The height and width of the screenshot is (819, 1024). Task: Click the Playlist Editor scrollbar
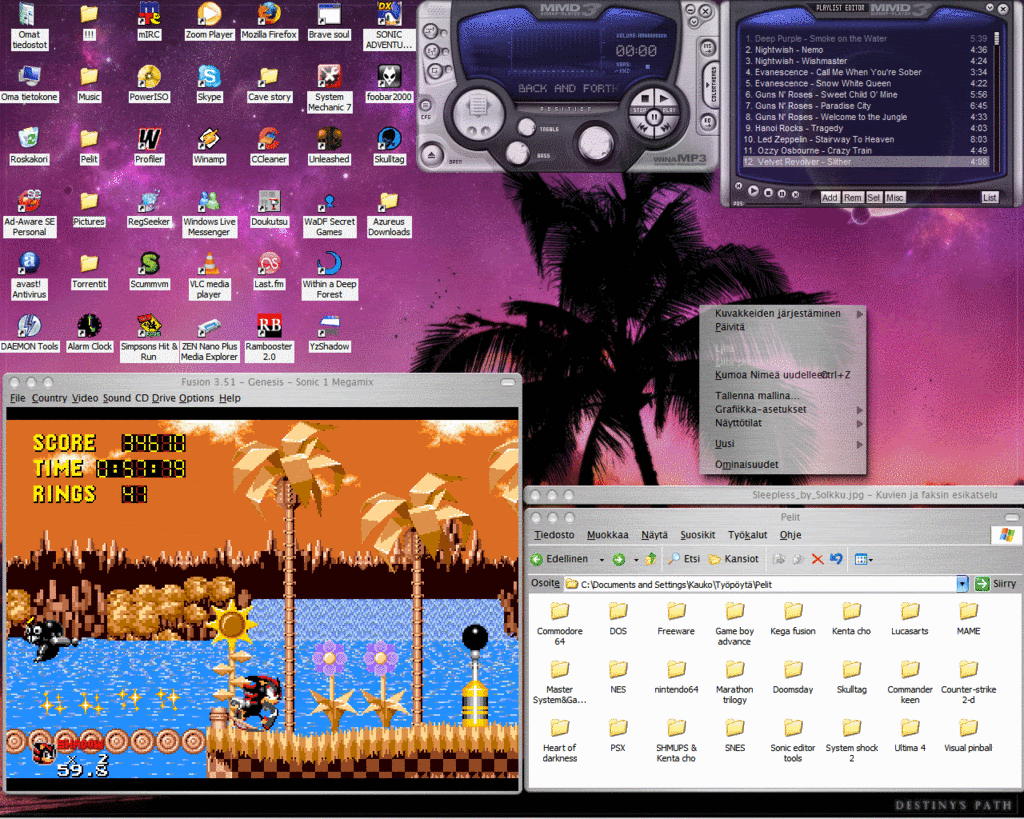[997, 101]
